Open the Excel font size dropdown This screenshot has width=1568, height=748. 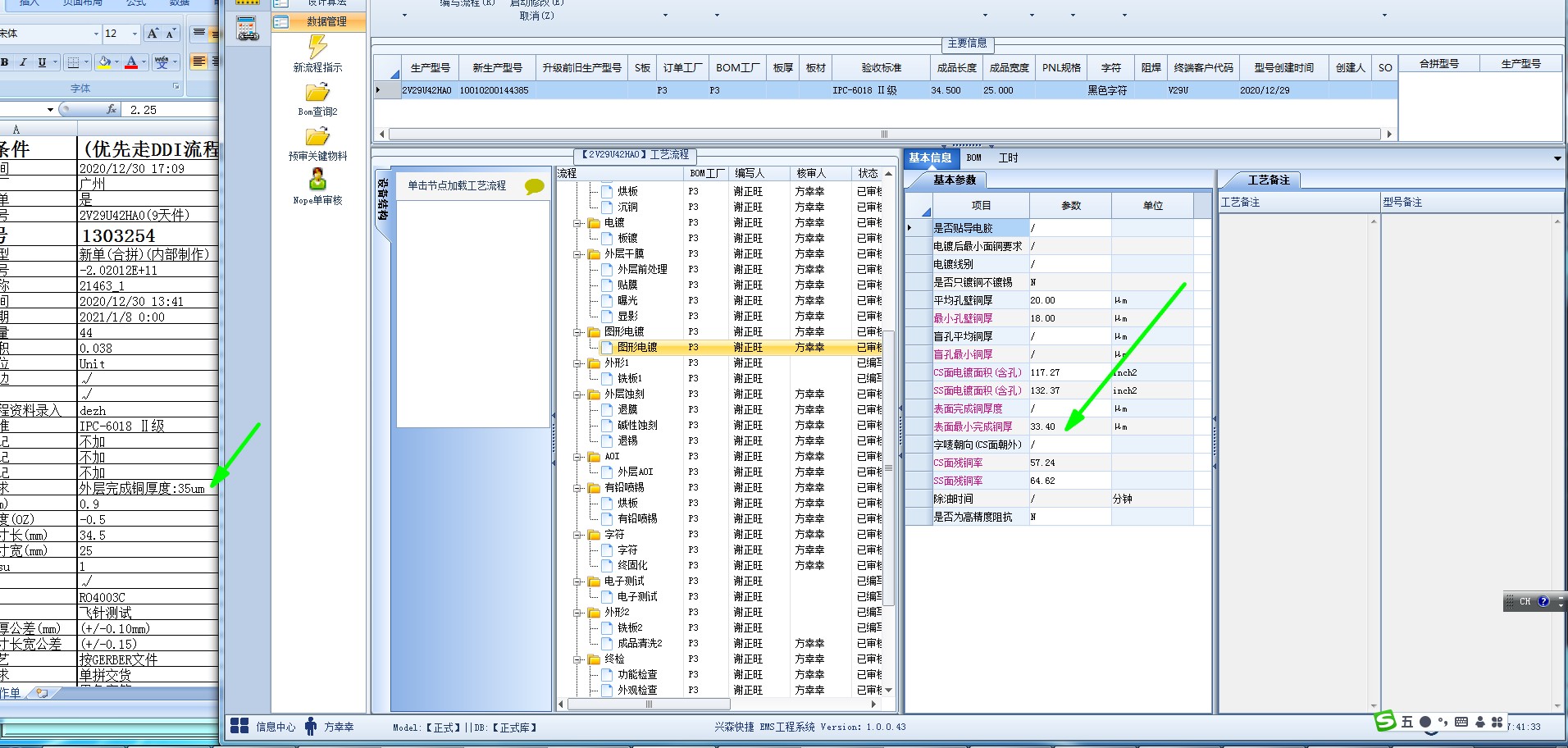coord(134,34)
